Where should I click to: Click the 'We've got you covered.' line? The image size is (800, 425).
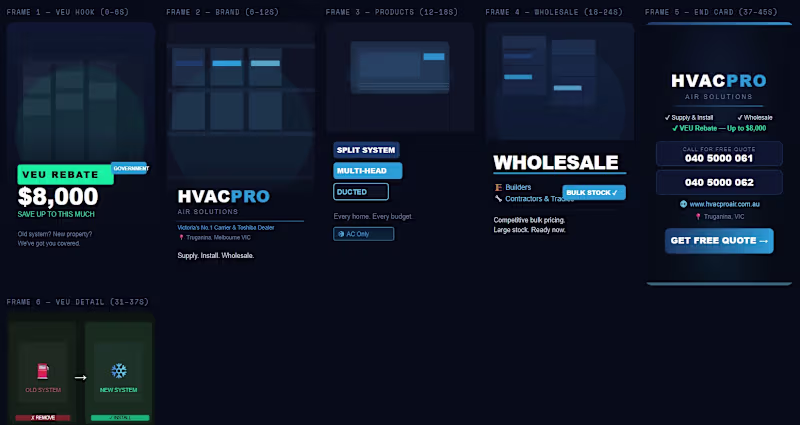(x=49, y=243)
